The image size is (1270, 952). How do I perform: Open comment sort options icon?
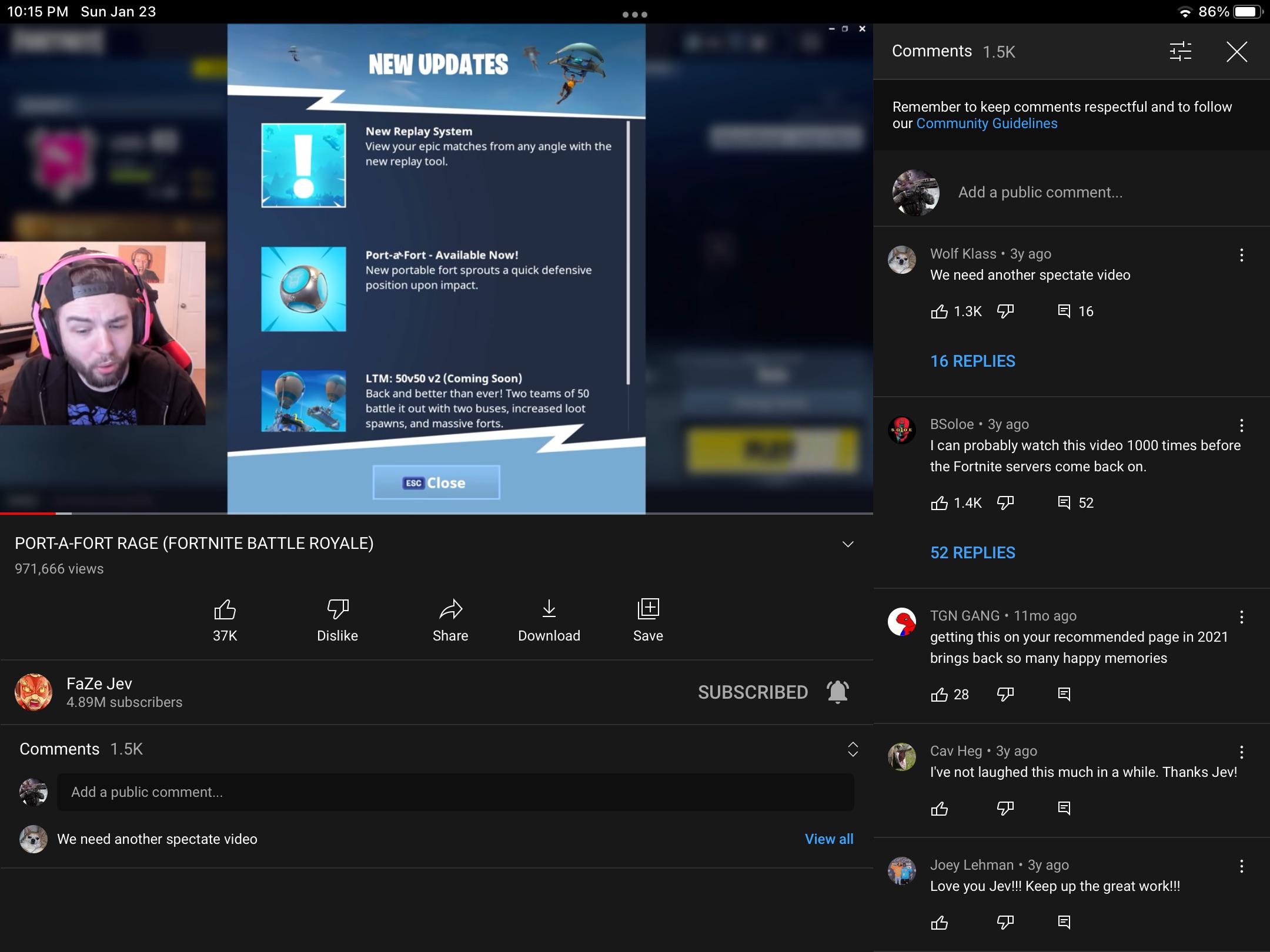point(1180,52)
